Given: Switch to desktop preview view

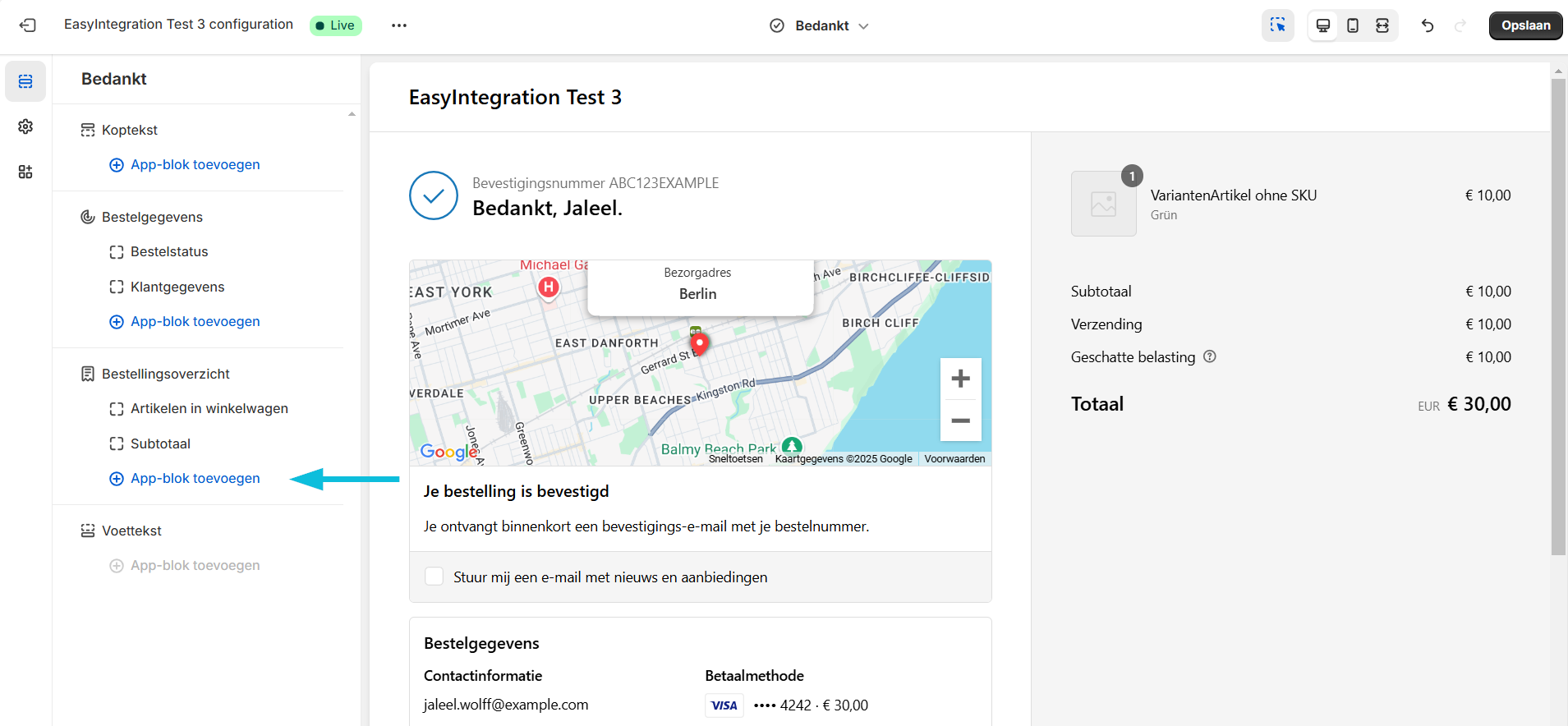Looking at the screenshot, I should [x=1323, y=25].
